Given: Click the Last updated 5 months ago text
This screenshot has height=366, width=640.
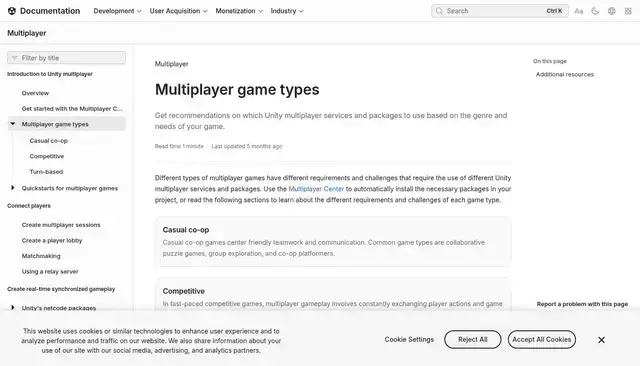Looking at the screenshot, I should 247,146.
